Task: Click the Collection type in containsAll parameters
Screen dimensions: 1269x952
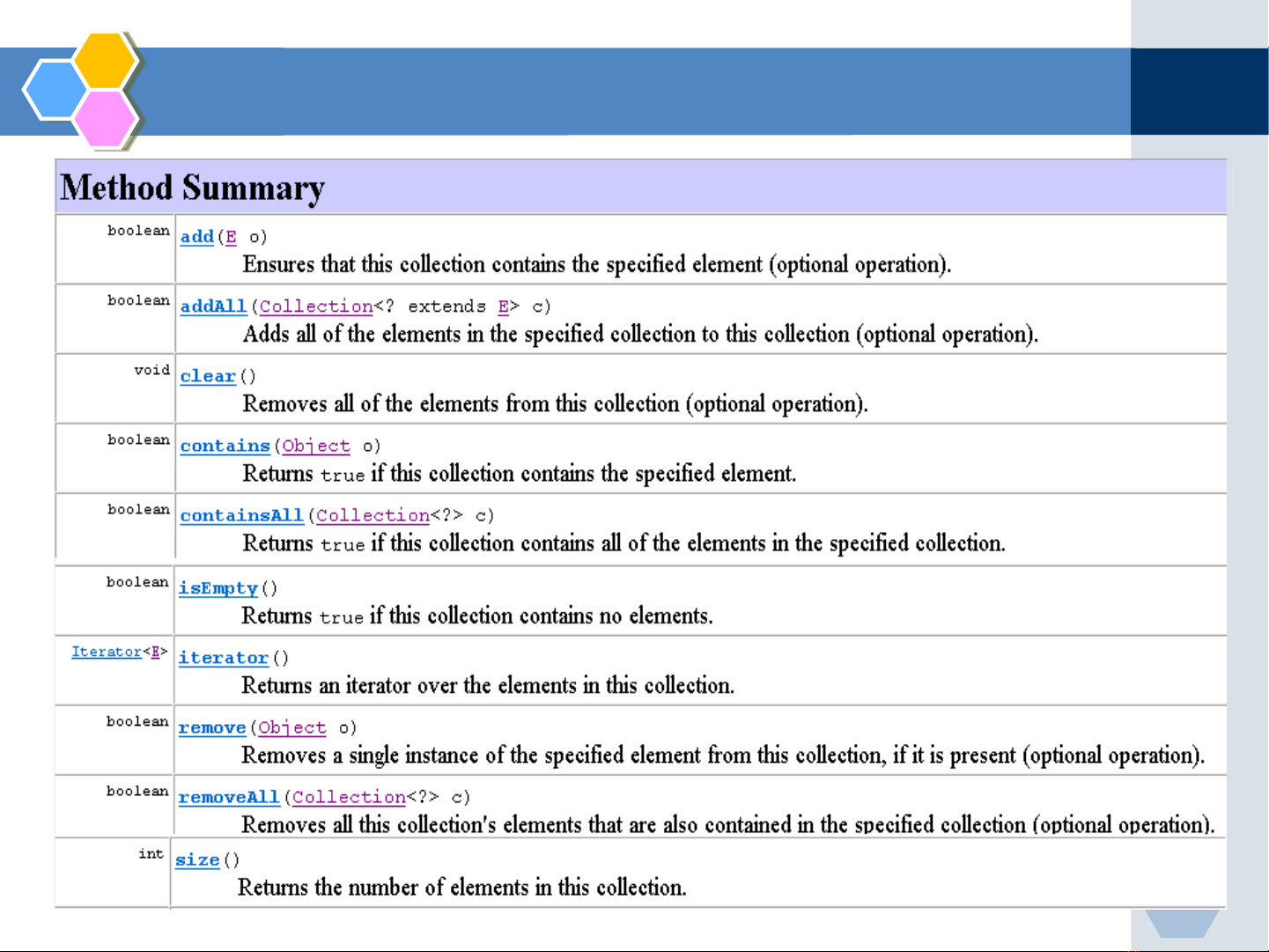Action: pyautogui.click(x=373, y=515)
